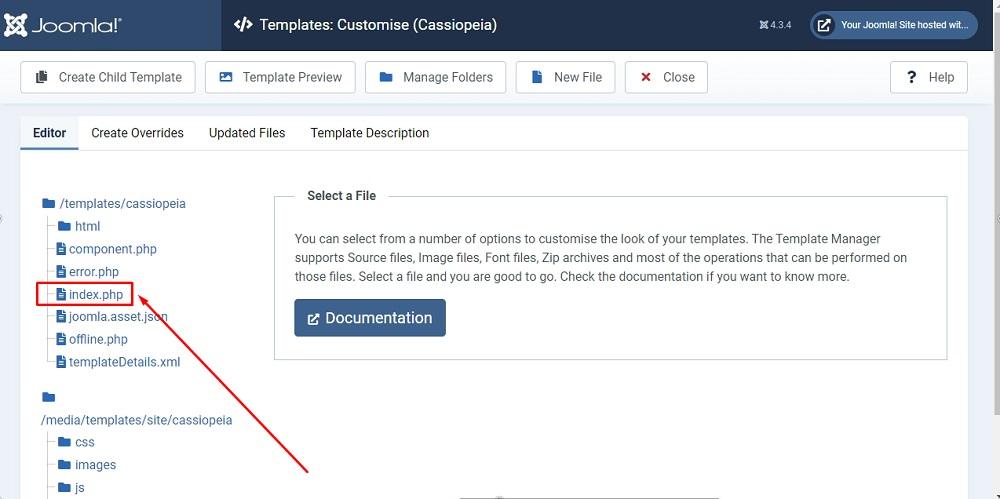This screenshot has width=1000, height=499.
Task: Click the external link icon on Documentation
Action: (313, 318)
